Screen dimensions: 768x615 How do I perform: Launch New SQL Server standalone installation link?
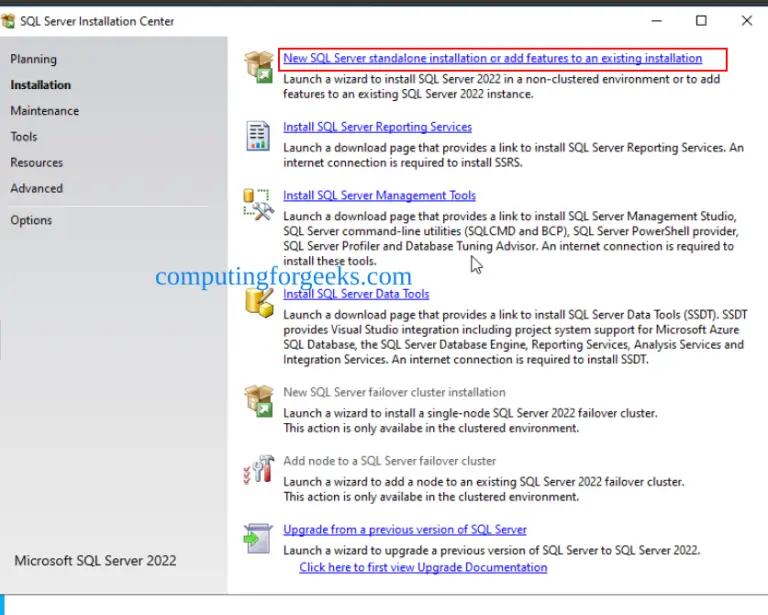tap(492, 58)
